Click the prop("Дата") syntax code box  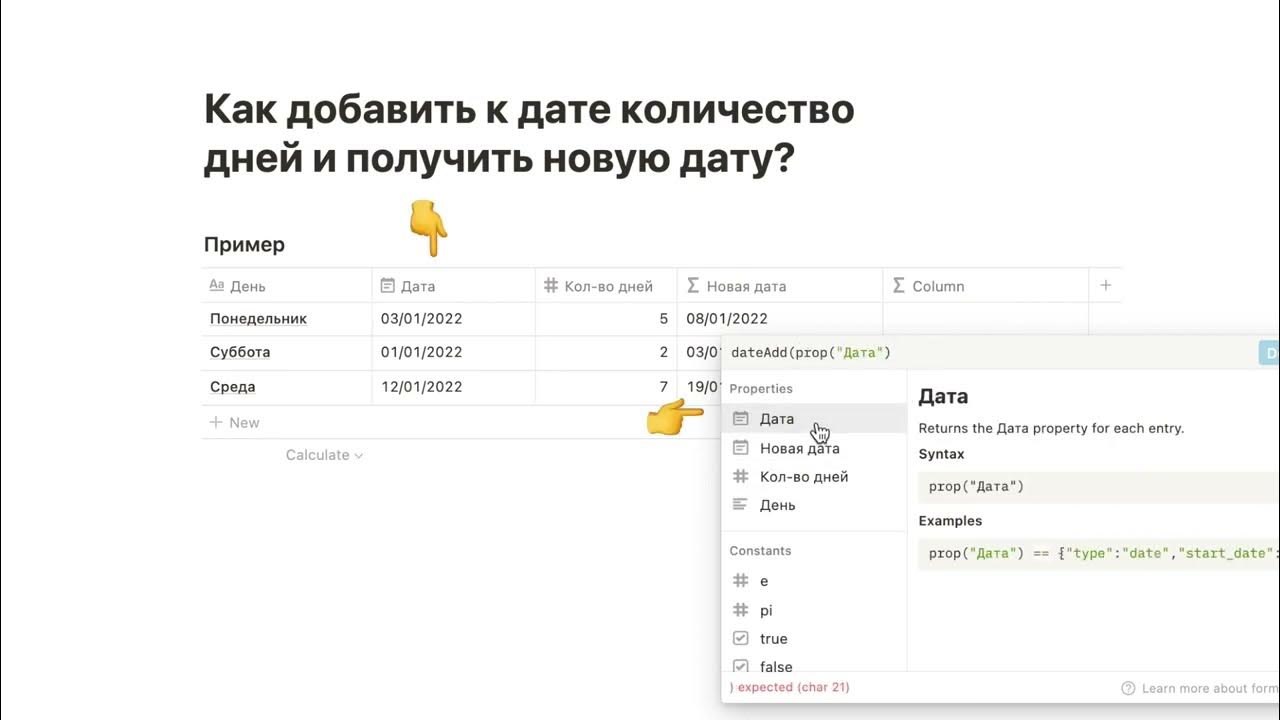click(1099, 487)
